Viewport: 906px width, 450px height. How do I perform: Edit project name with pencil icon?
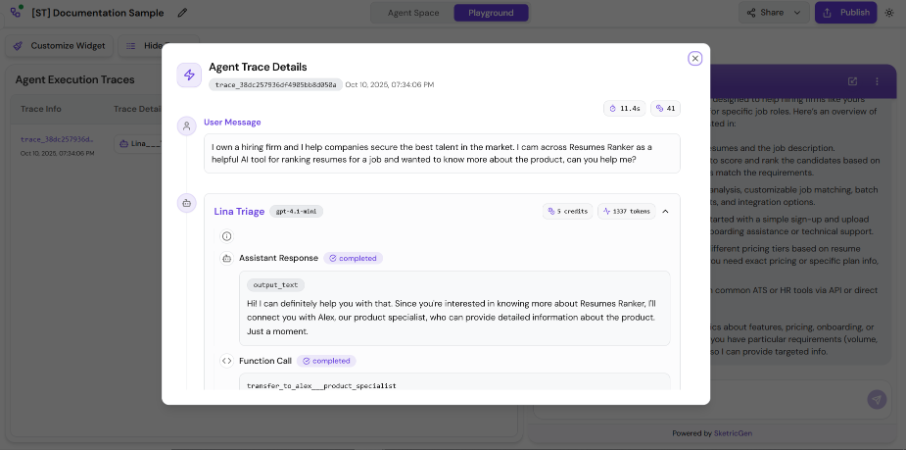183,13
